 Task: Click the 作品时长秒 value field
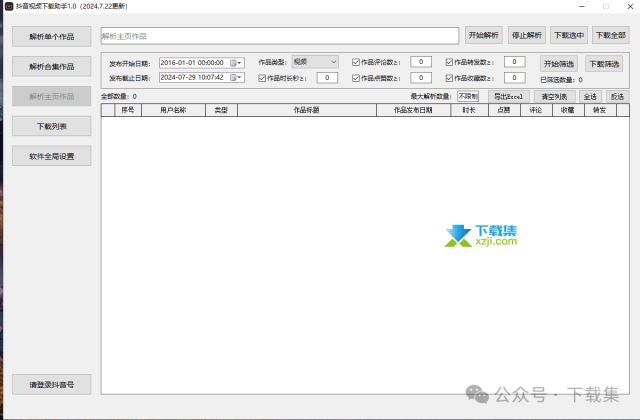point(327,78)
